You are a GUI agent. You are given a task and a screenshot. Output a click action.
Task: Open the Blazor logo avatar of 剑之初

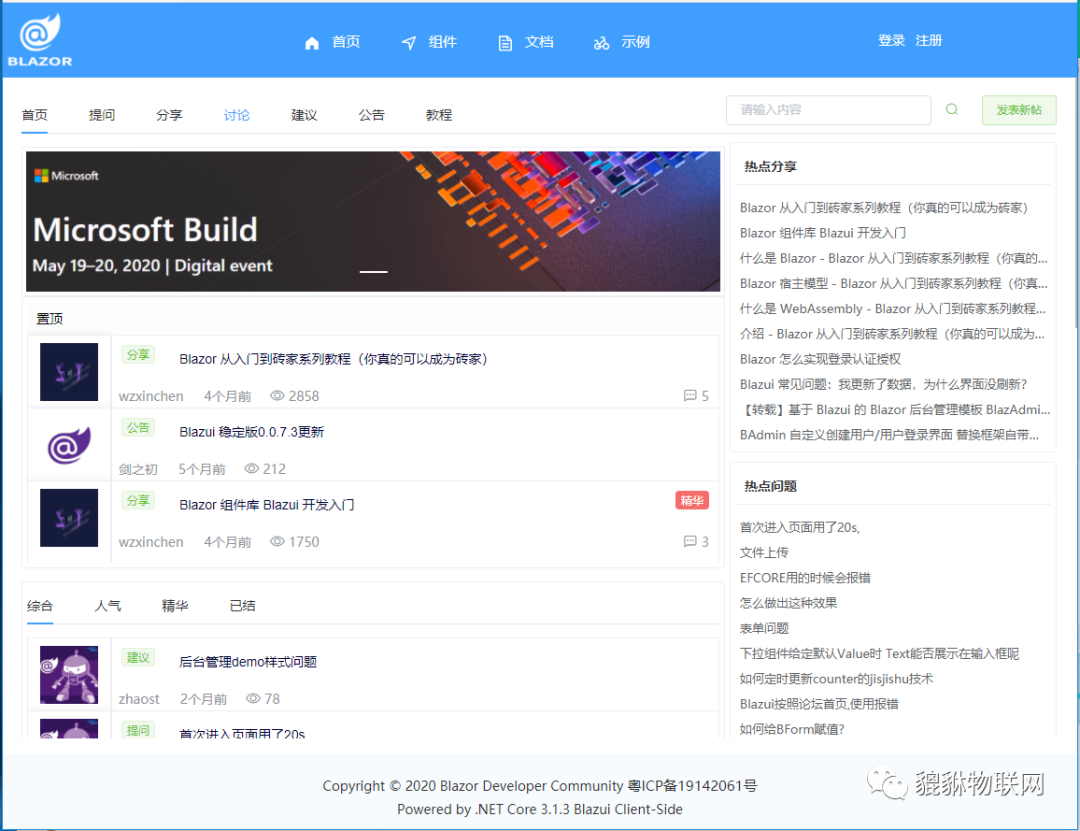pos(69,445)
